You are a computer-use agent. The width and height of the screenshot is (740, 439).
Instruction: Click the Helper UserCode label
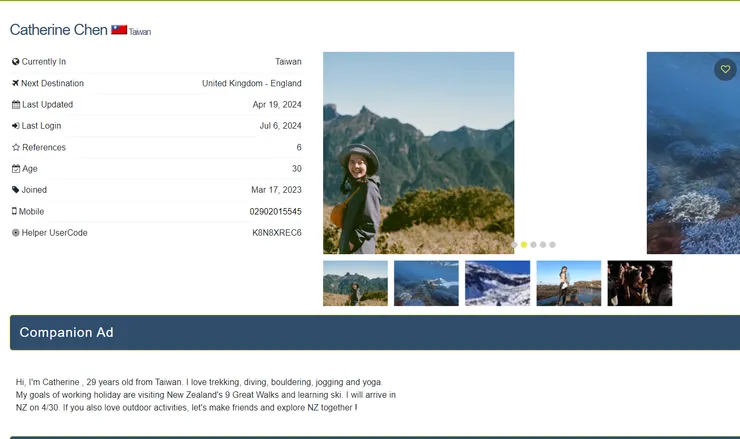[x=54, y=233]
